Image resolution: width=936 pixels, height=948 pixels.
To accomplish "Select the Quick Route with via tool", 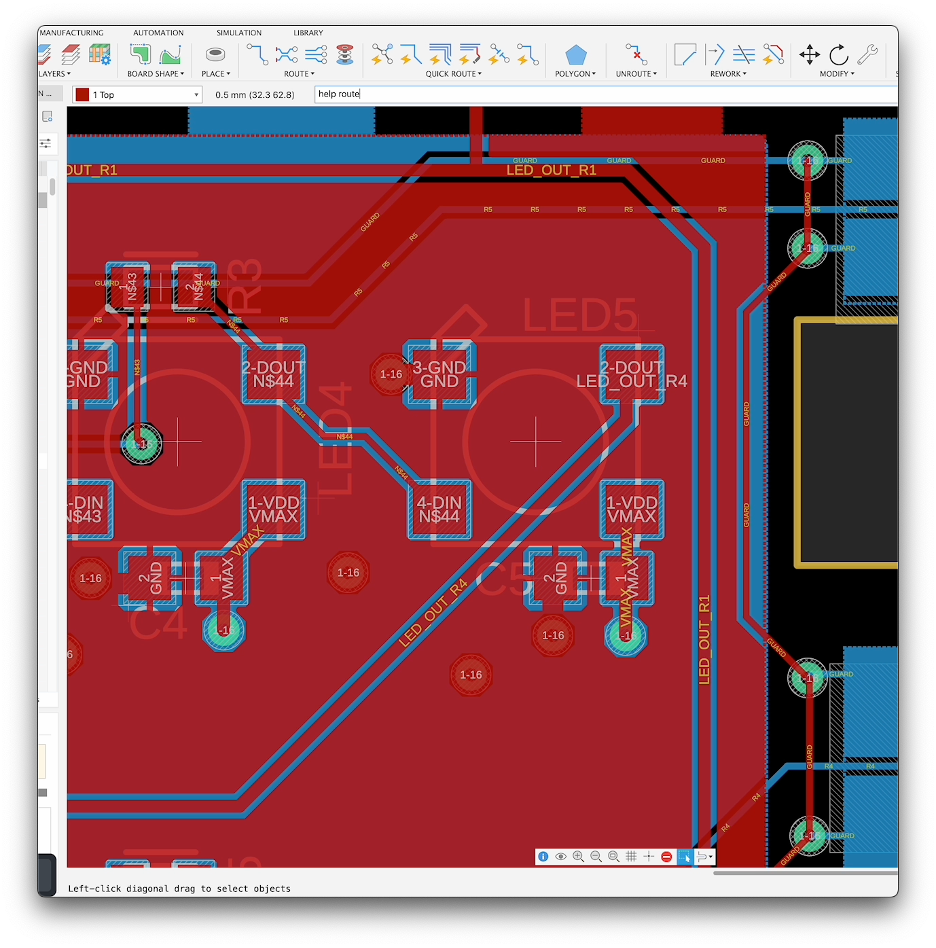I will pos(528,54).
